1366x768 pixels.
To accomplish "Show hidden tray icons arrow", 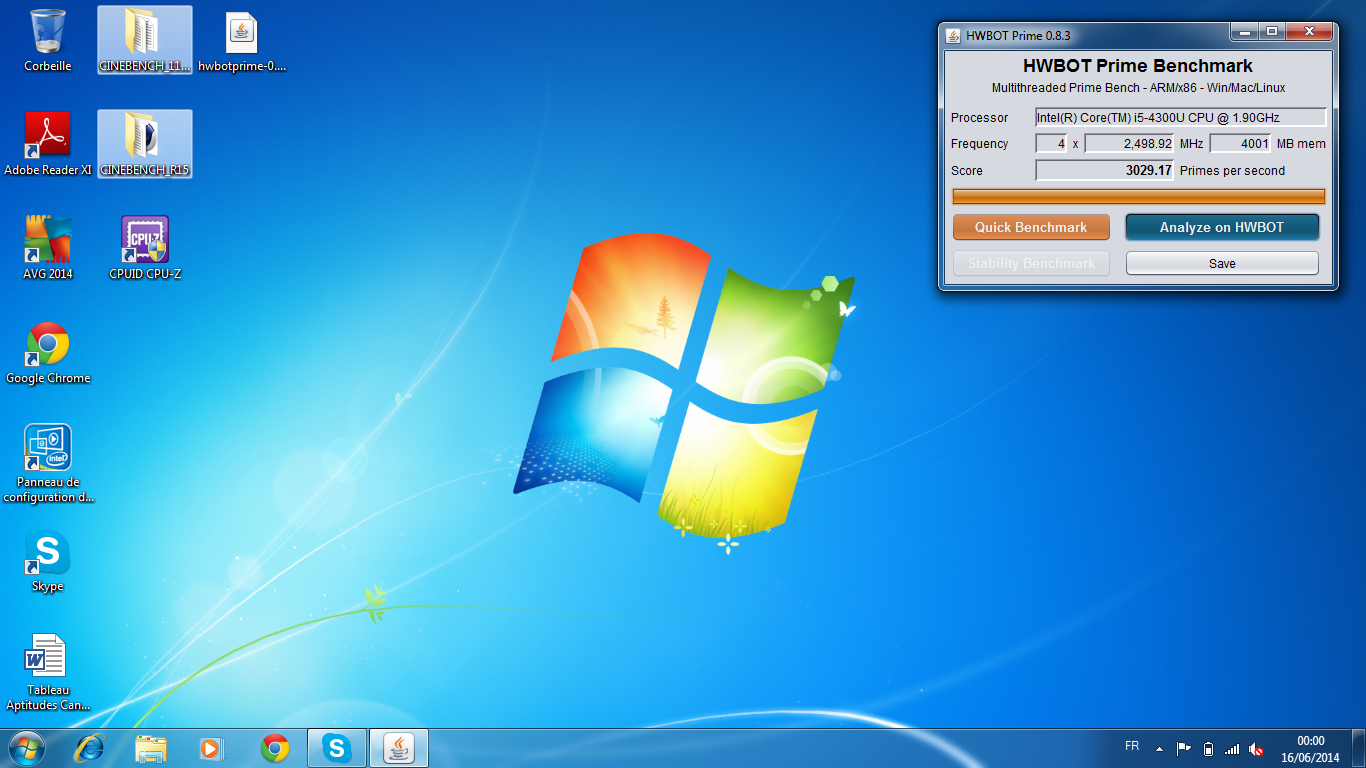I will (1159, 748).
